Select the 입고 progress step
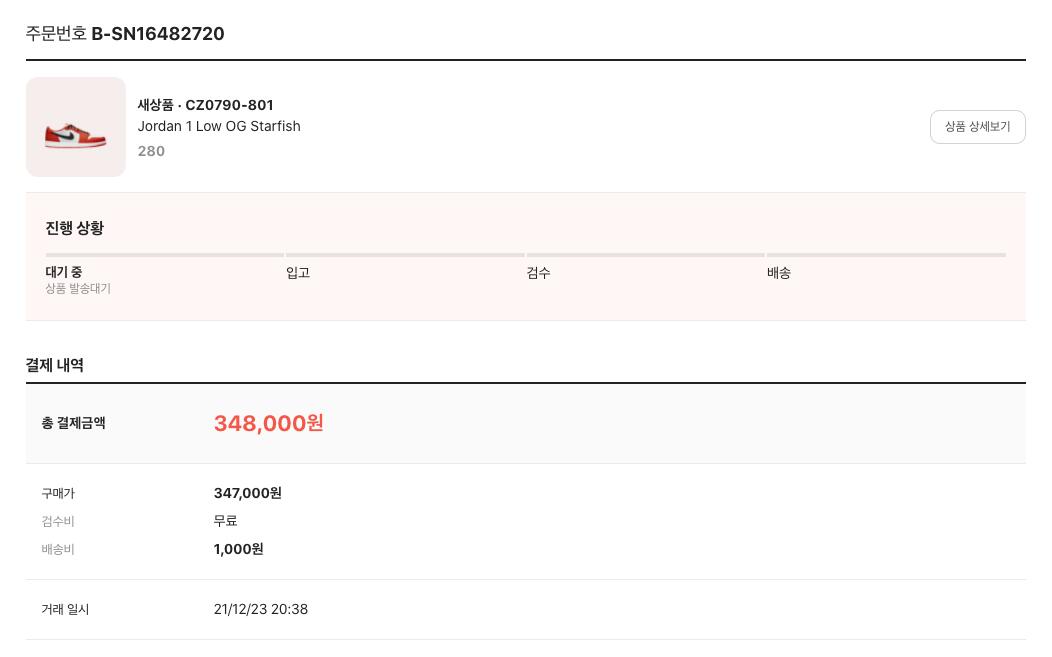 pos(298,273)
